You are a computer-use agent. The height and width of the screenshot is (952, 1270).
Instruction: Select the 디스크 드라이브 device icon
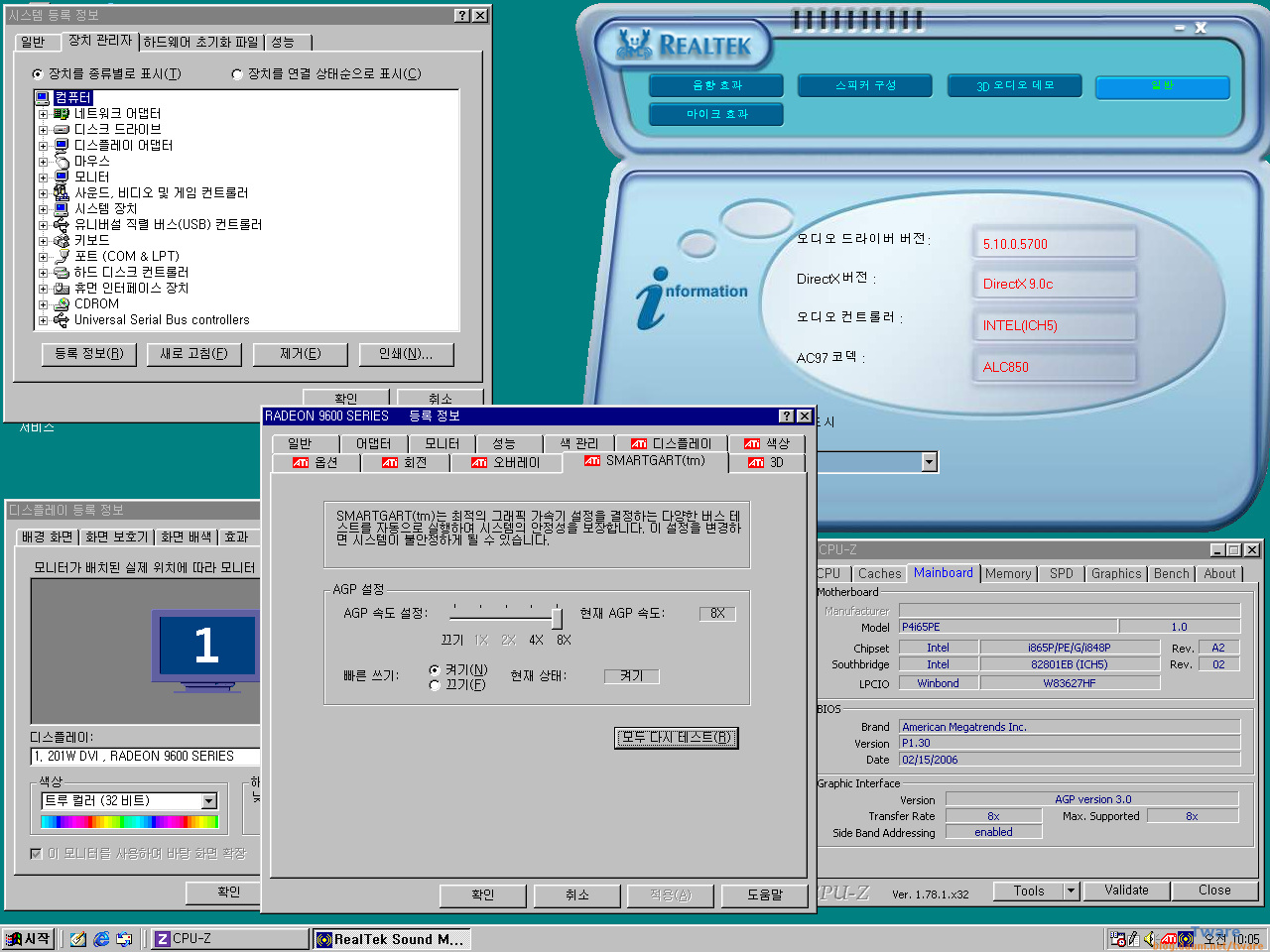[x=62, y=129]
